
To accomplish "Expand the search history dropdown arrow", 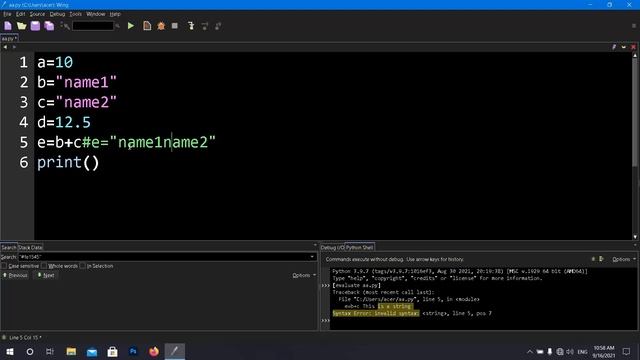I will 313,257.
